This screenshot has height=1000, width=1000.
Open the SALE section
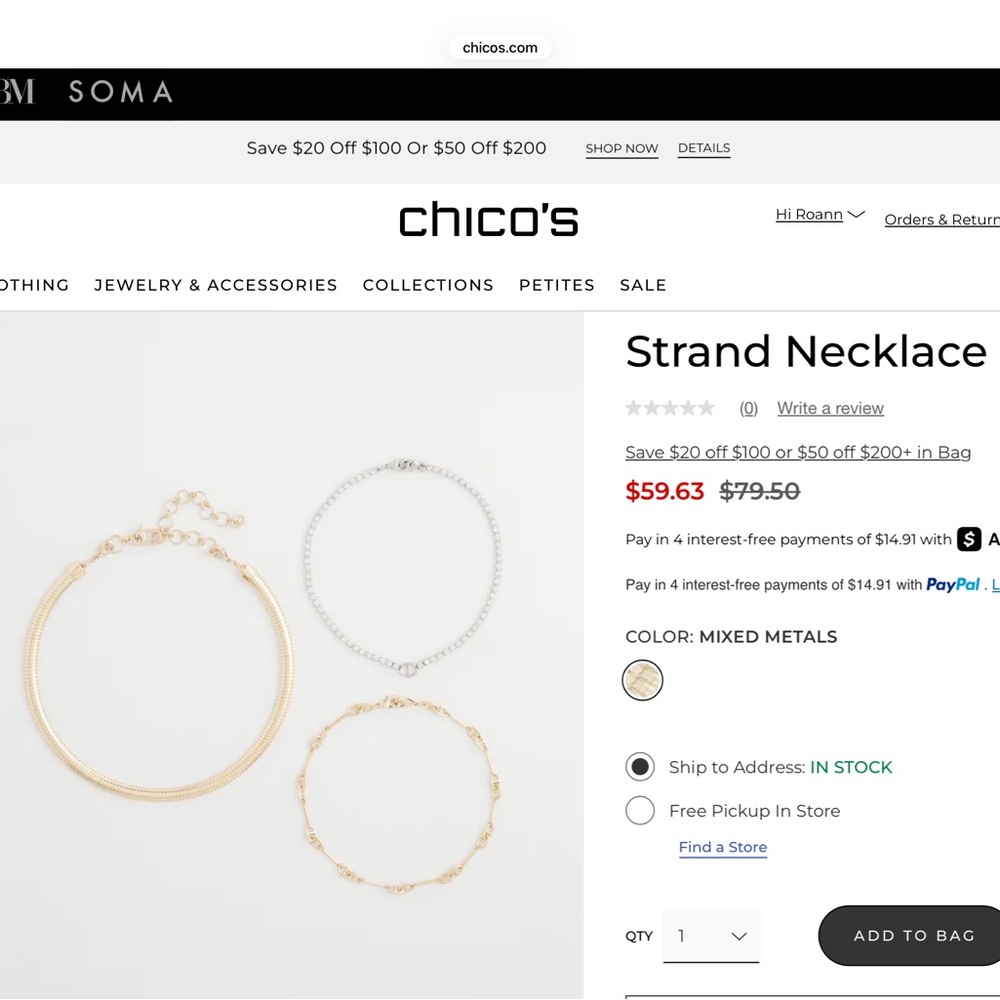point(643,285)
